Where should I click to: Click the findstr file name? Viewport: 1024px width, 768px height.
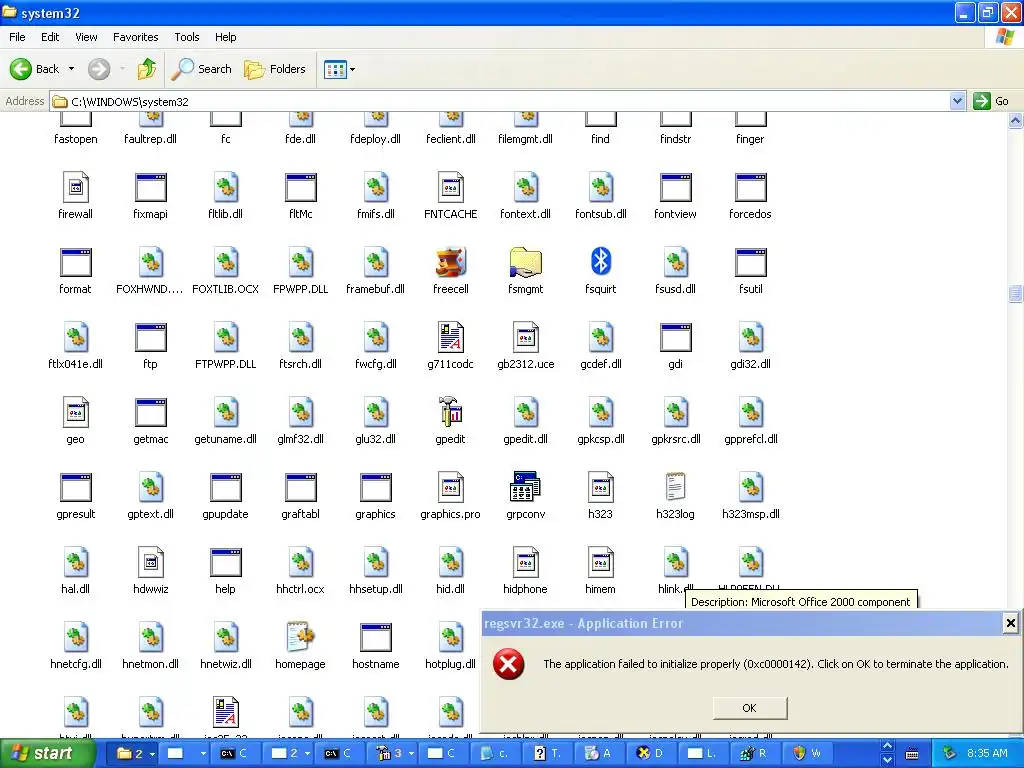click(x=675, y=139)
